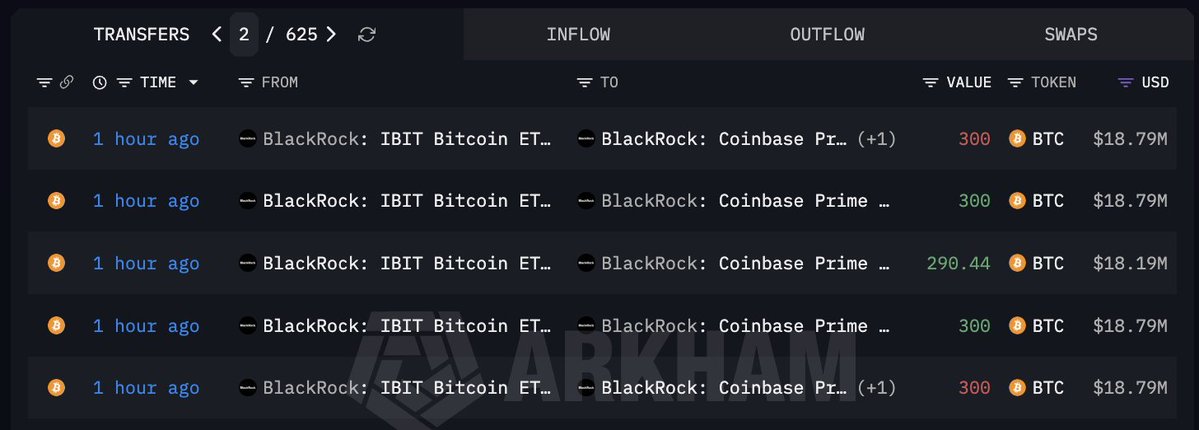1199x430 pixels.
Task: Open the VALUE column filter
Action: [931, 83]
